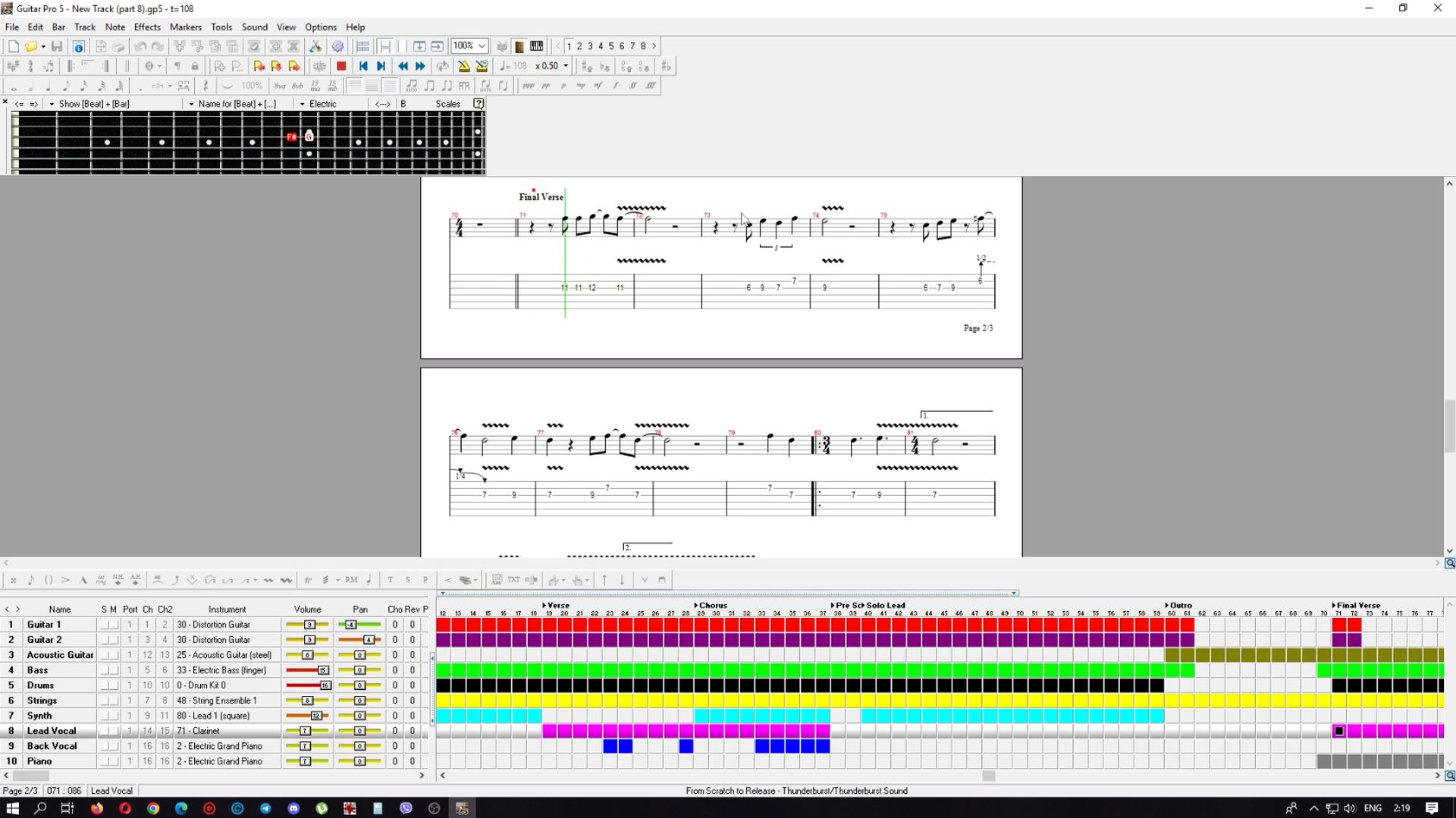Viewport: 1456px width, 818px height.
Task: Show the piano keyboard panel icon
Action: pos(537,46)
